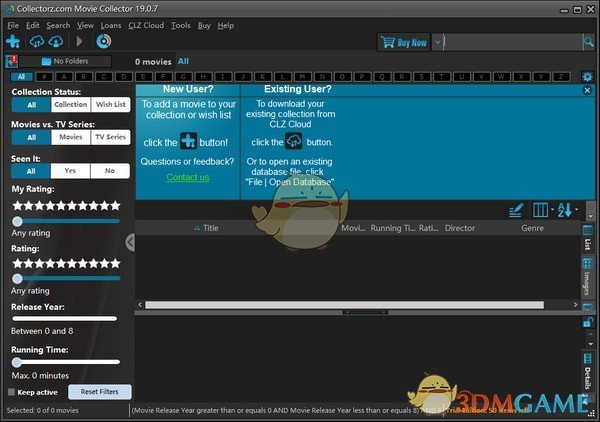This screenshot has width=600, height=422.
Task: Click the Play movie arrow toolbar icon
Action: click(79, 41)
